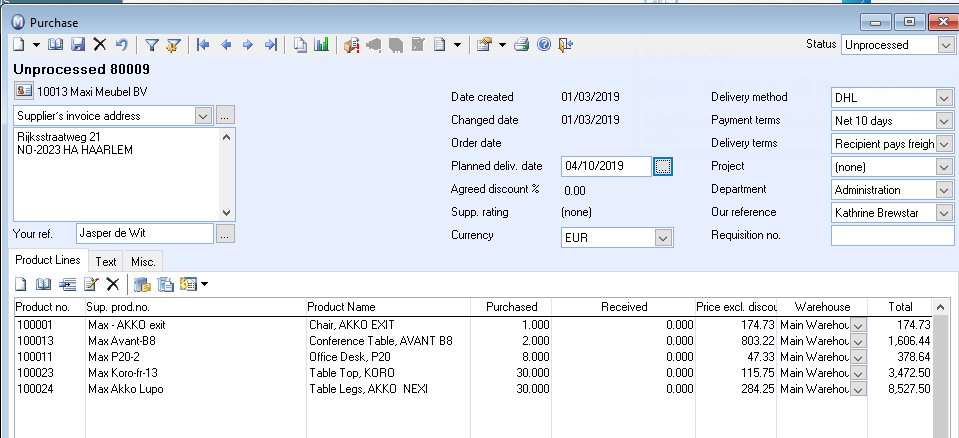Edit product line with the pencil icon

pyautogui.click(x=91, y=284)
